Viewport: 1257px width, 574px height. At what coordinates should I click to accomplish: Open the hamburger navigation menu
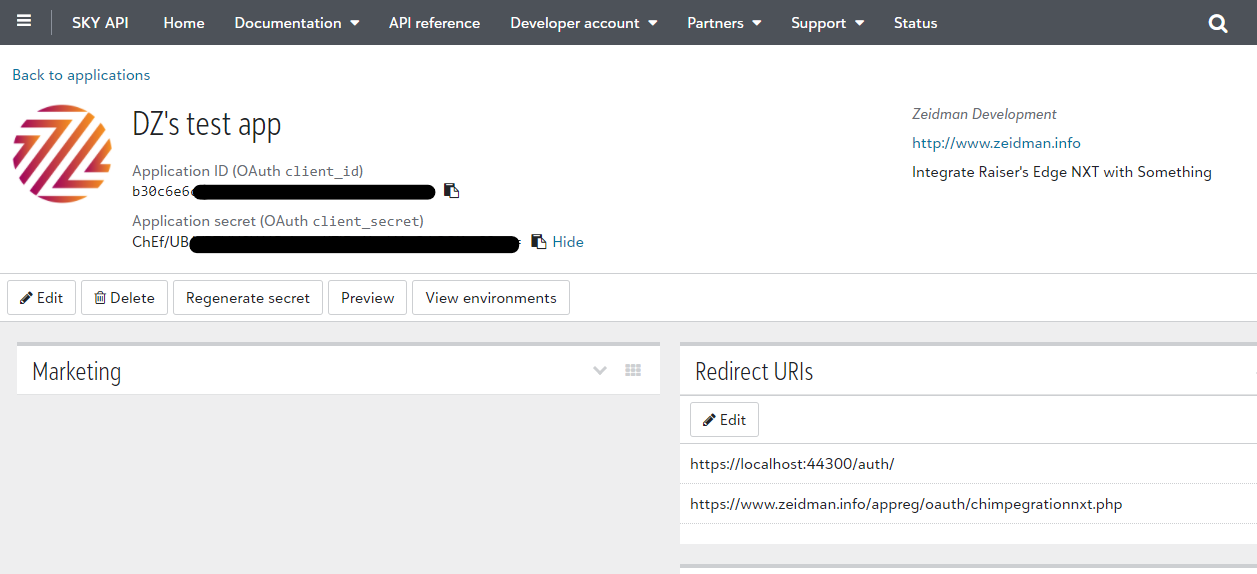[24, 21]
